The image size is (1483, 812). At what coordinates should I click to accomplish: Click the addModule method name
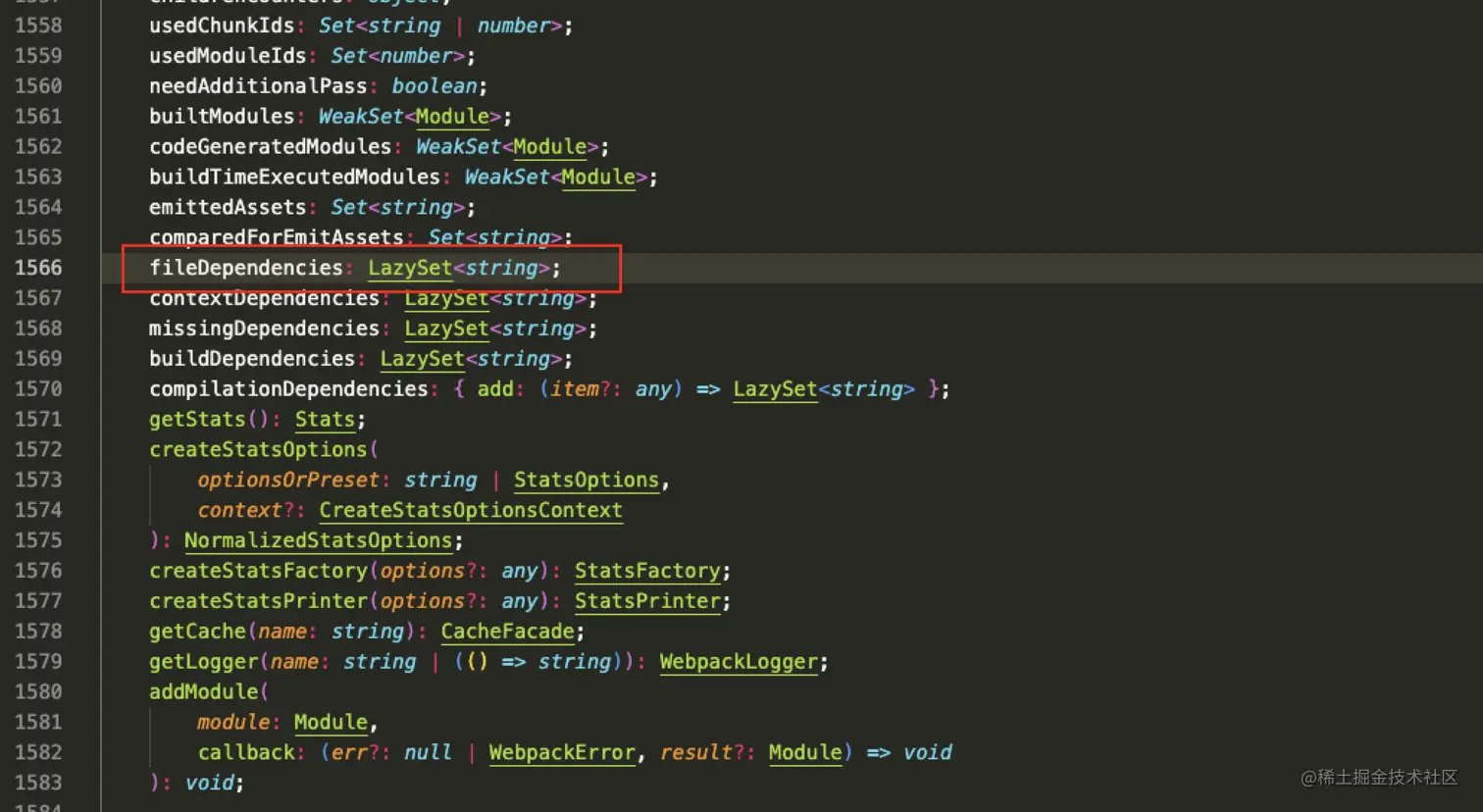point(203,692)
